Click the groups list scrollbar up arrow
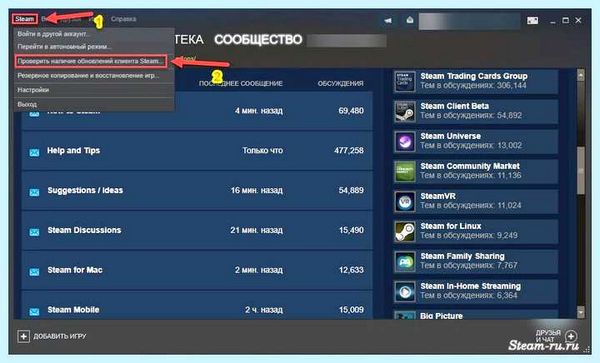Viewport: 600px width, 363px height. coord(580,75)
